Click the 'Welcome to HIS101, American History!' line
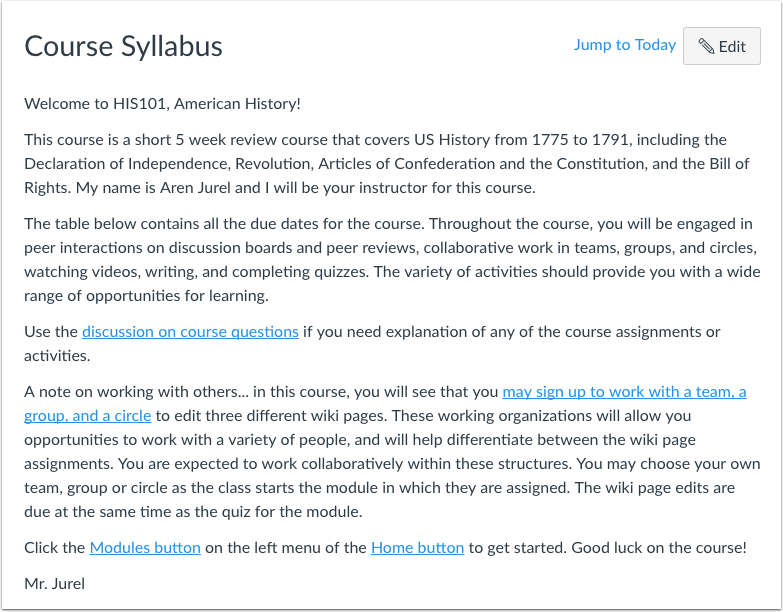This screenshot has width=783, height=612. [x=162, y=104]
